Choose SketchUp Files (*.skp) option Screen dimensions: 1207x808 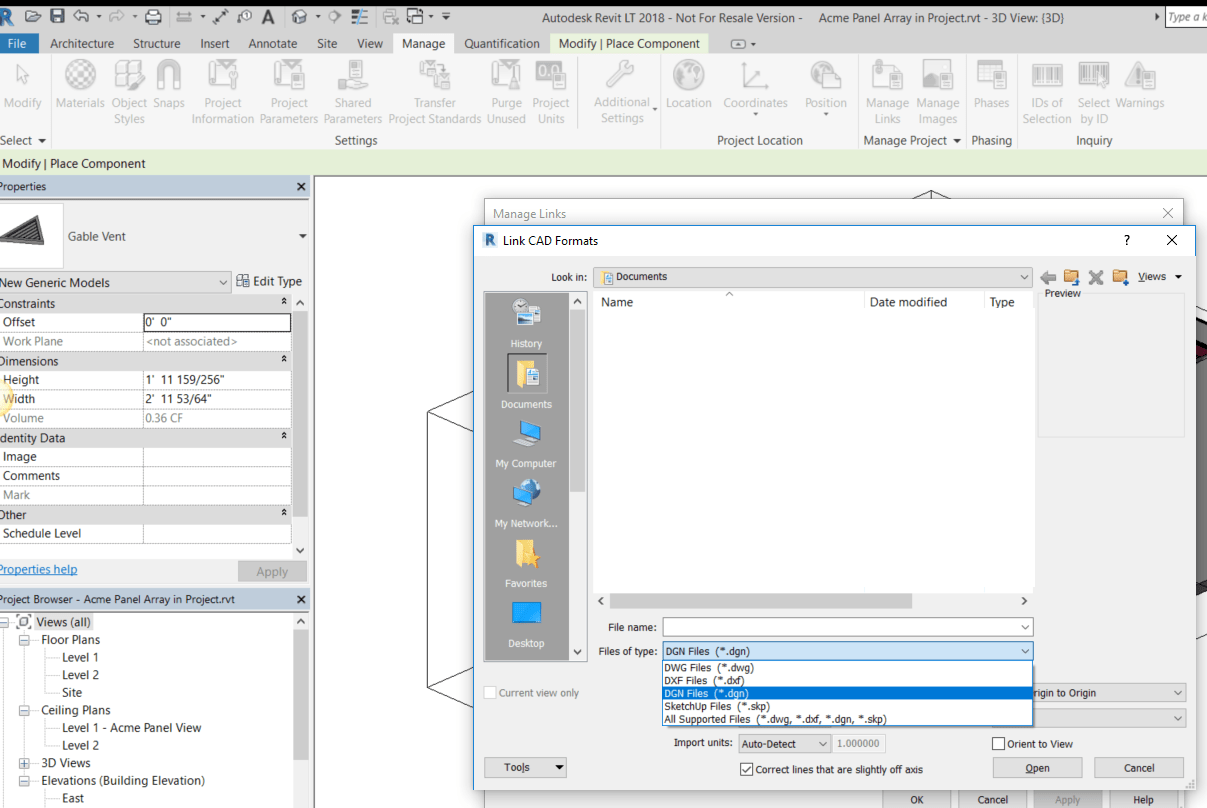pos(847,706)
